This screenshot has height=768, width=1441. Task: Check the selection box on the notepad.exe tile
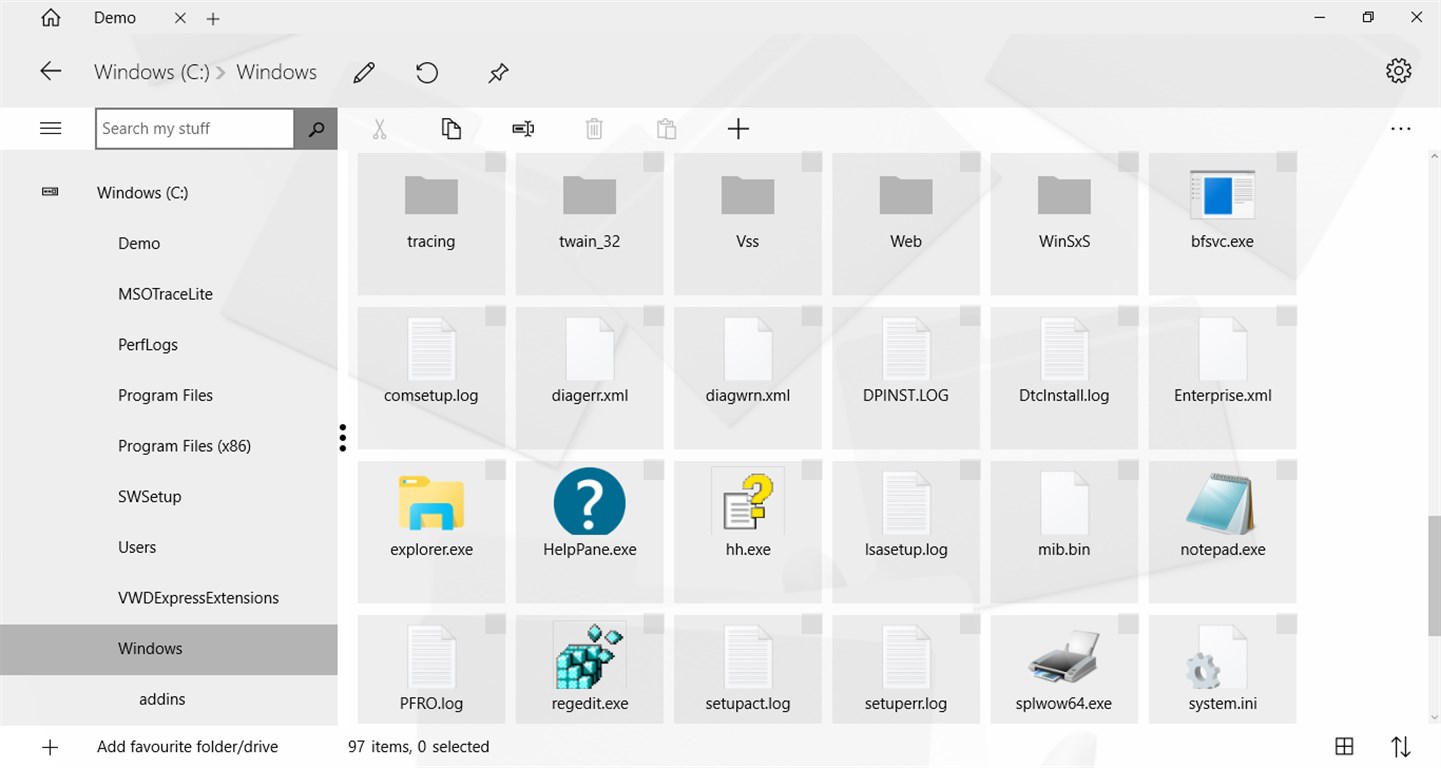1287,470
